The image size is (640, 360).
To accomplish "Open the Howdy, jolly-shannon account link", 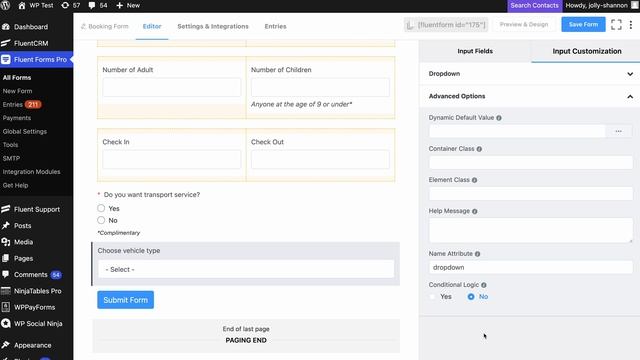I will point(602,5).
